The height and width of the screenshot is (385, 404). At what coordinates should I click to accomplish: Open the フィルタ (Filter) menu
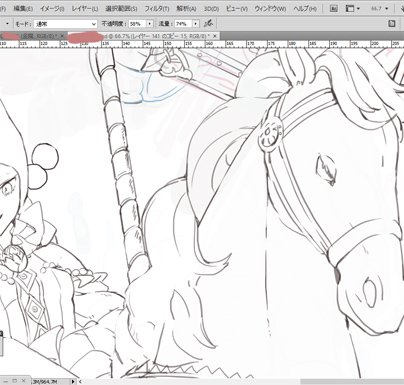[157, 9]
